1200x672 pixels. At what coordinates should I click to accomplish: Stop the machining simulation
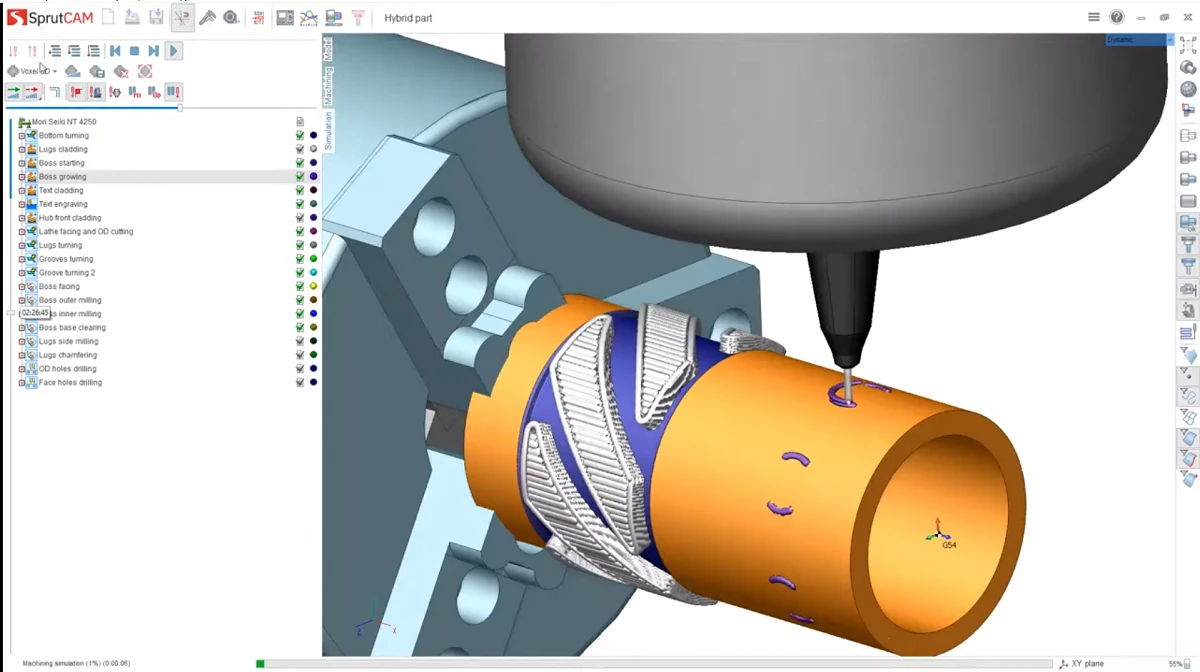(134, 51)
